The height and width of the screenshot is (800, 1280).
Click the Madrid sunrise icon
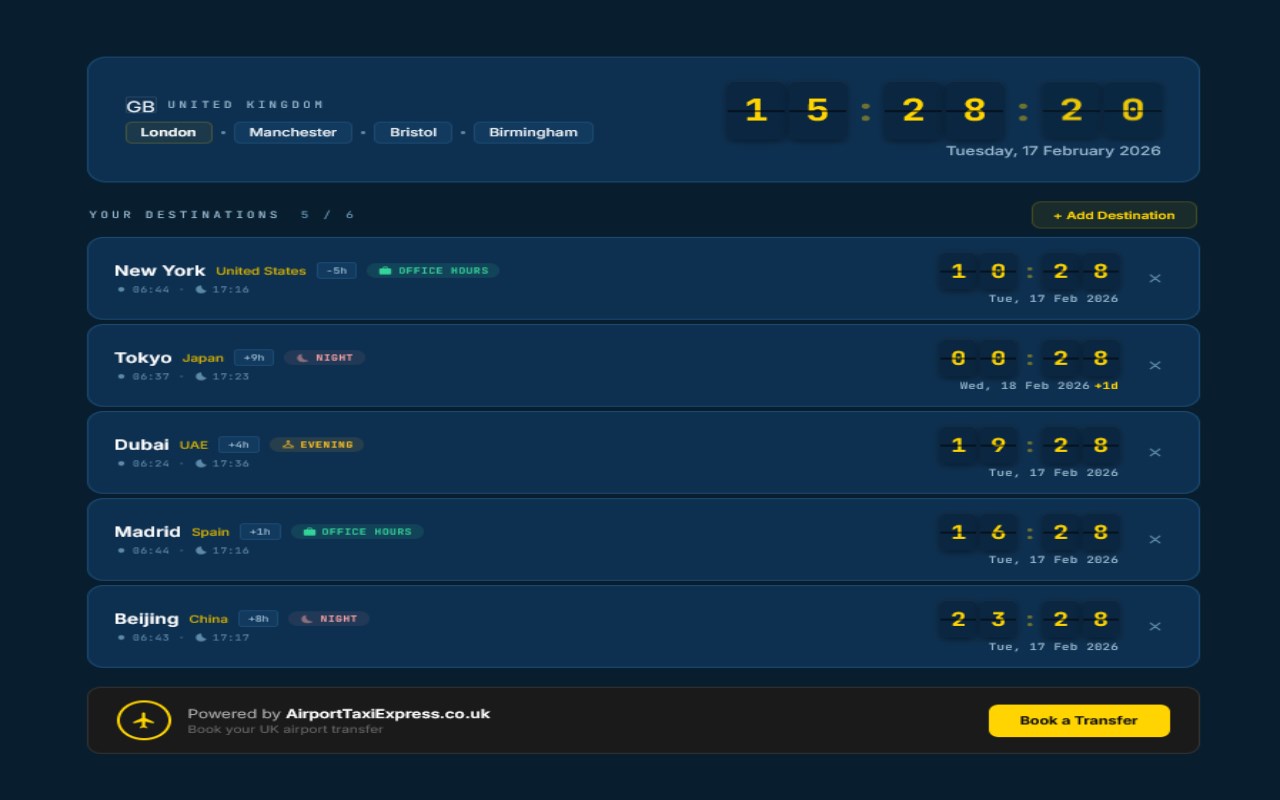121,550
